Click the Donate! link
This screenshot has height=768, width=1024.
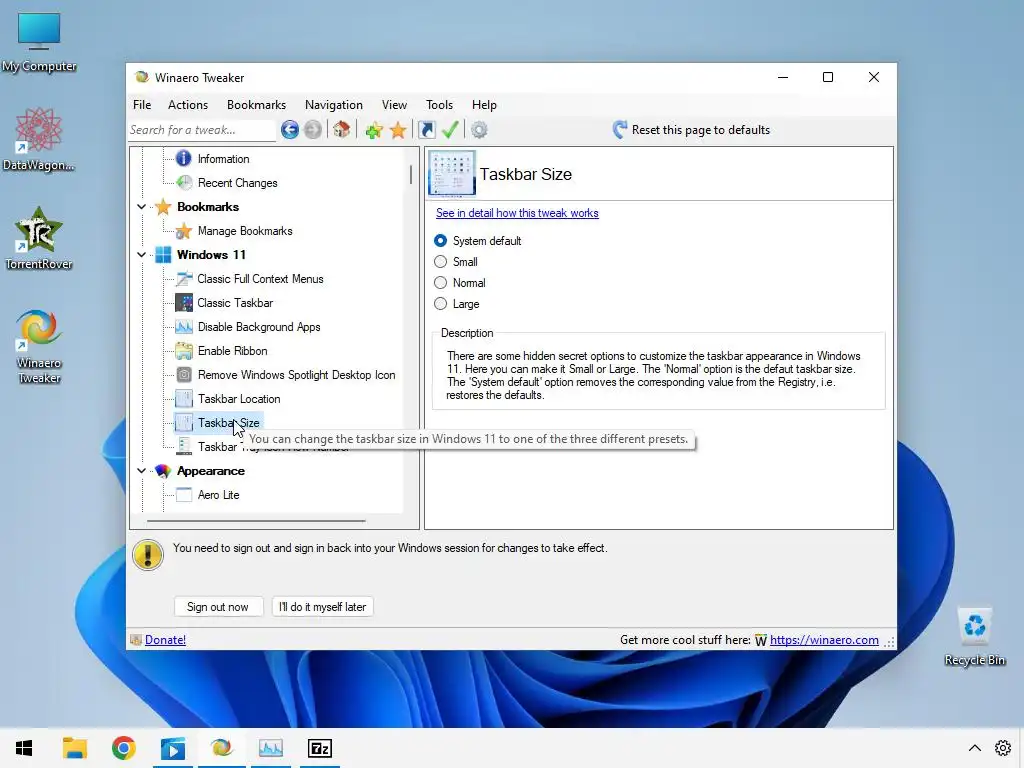point(165,640)
